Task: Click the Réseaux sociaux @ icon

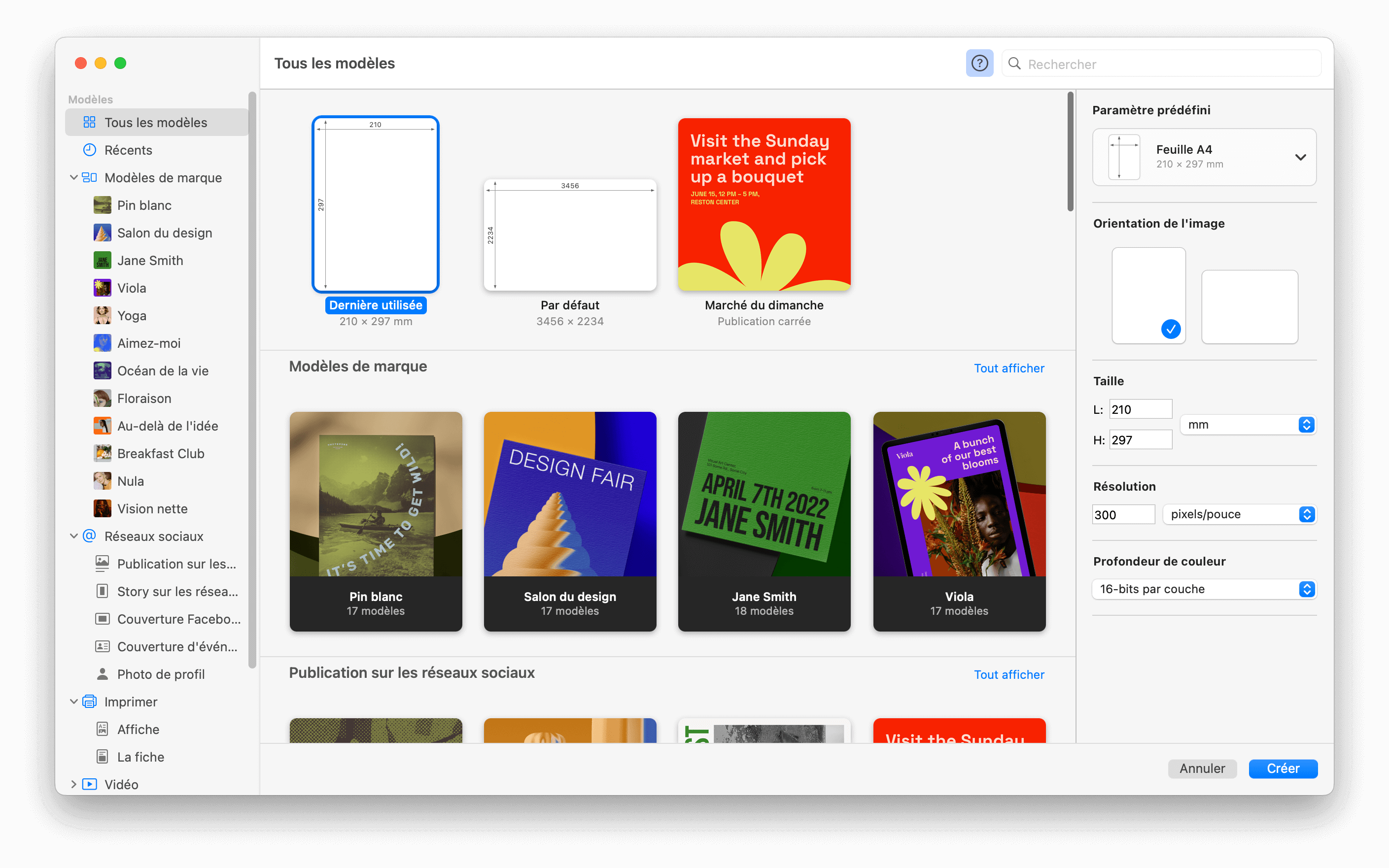Action: [89, 535]
